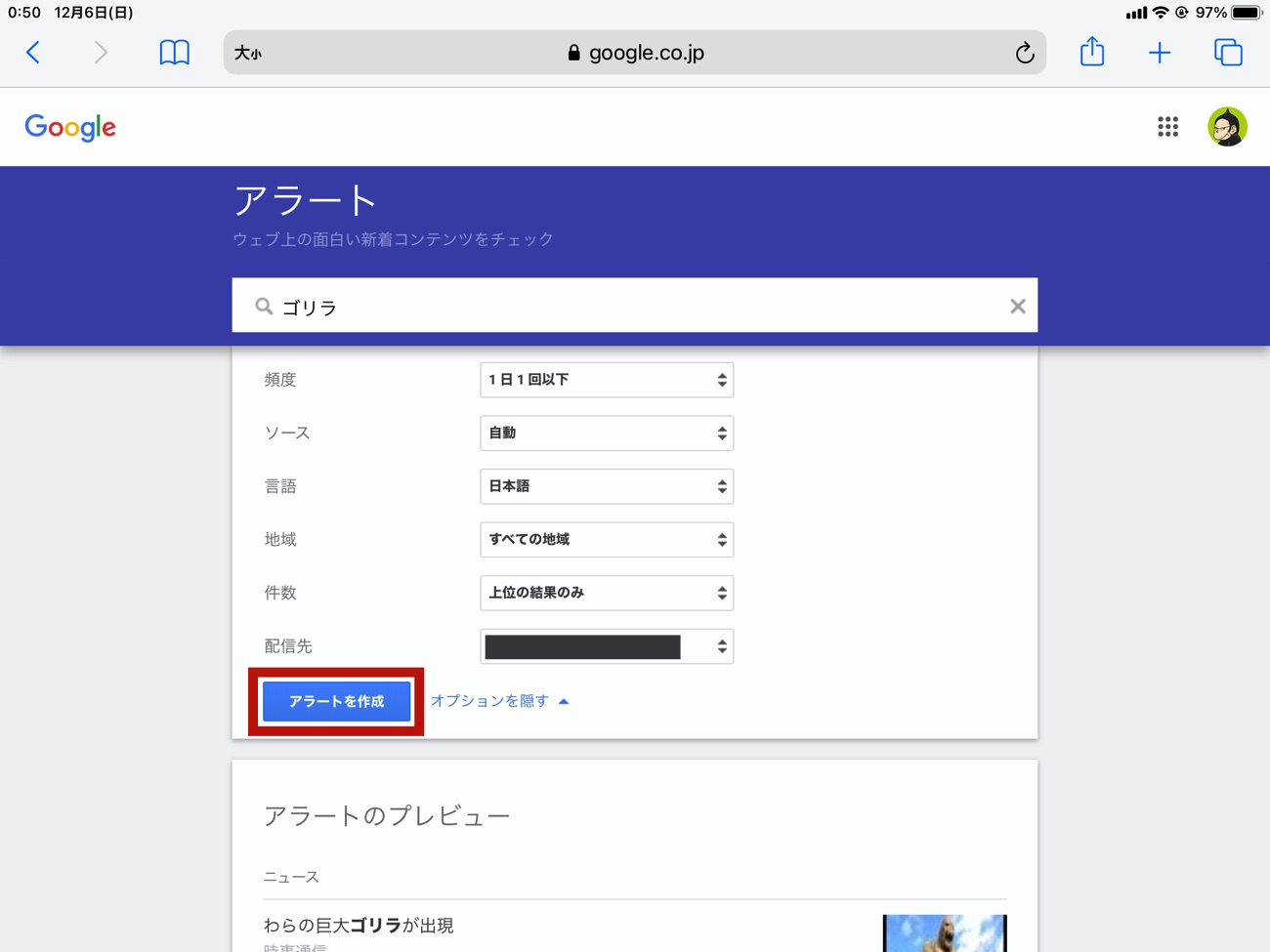Image resolution: width=1270 pixels, height=952 pixels.
Task: Open the Google apps grid
Action: [x=1167, y=127]
